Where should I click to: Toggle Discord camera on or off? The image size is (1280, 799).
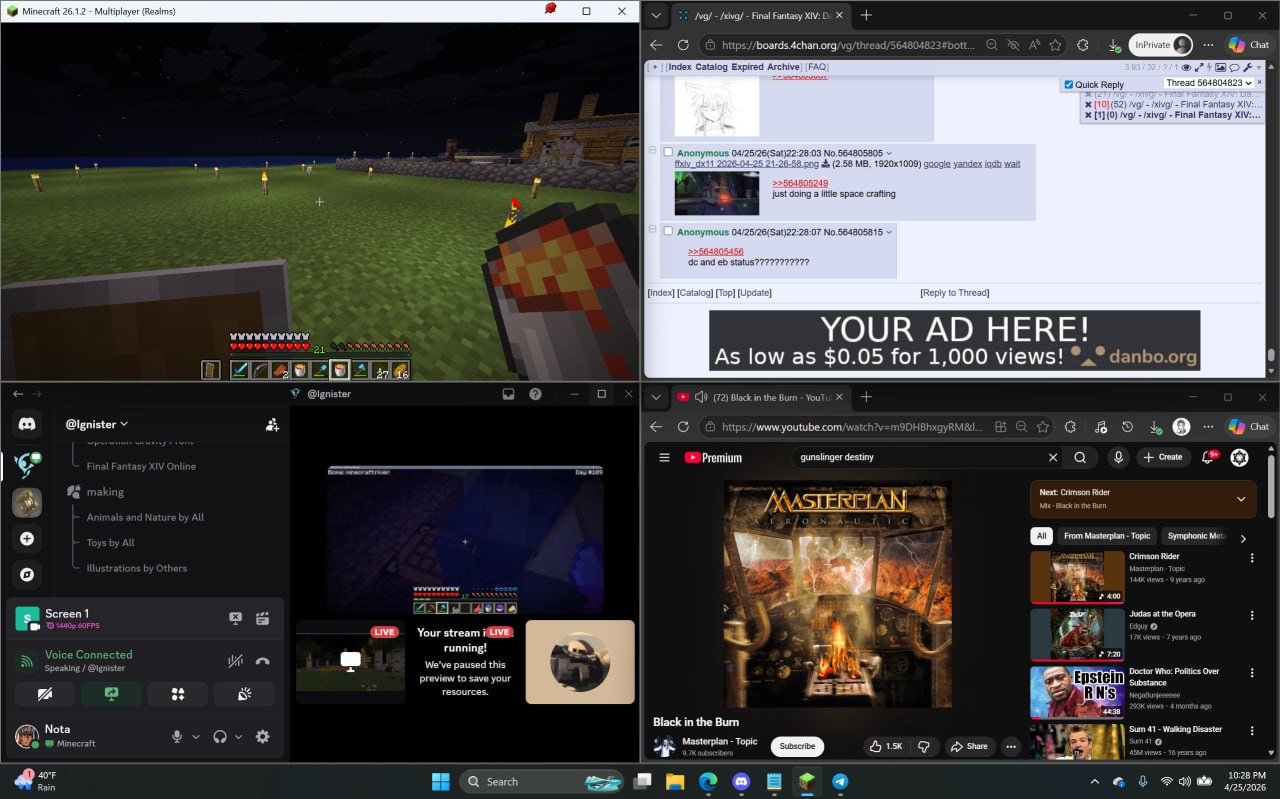point(45,694)
